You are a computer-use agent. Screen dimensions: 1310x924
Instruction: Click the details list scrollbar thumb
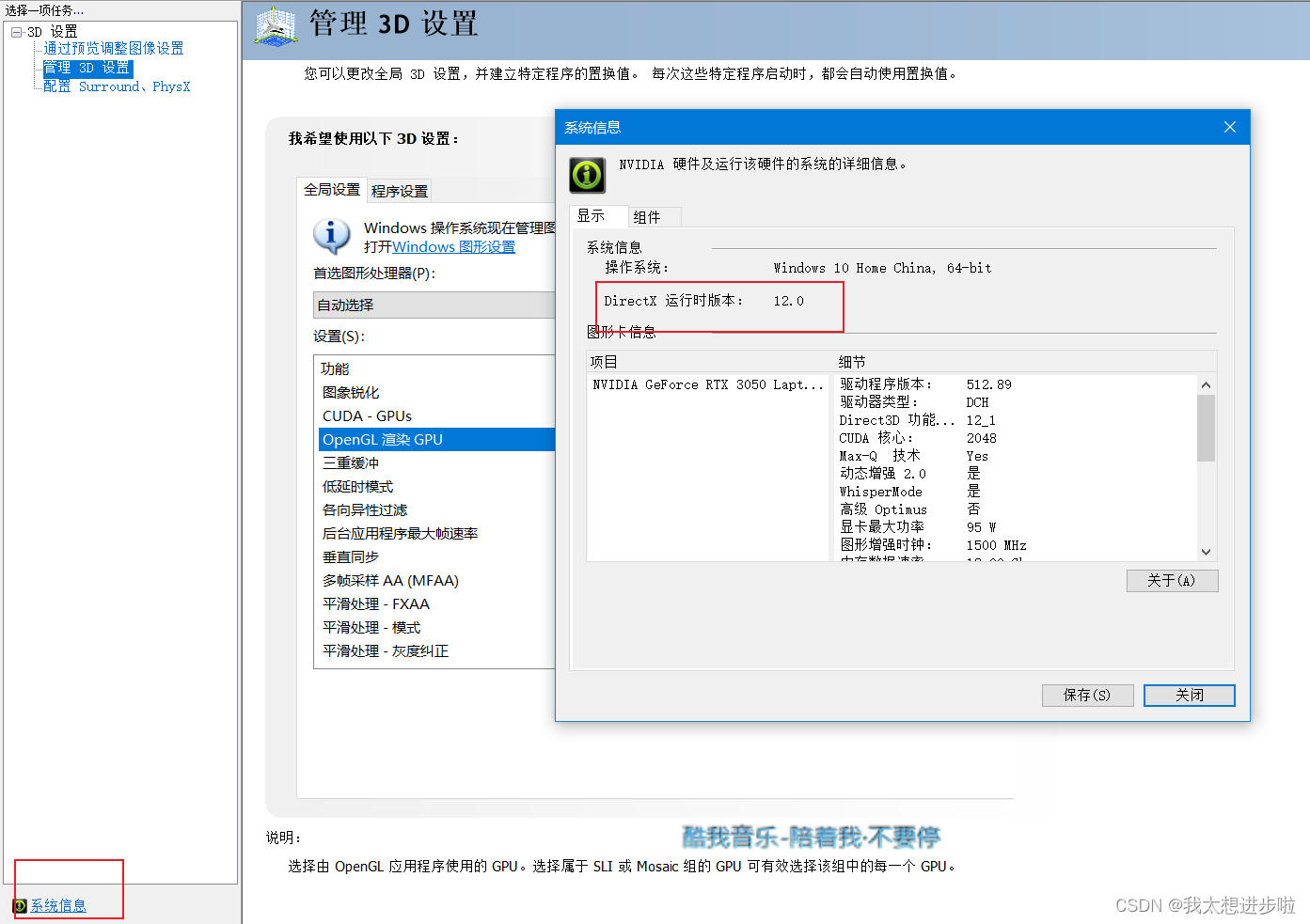1206,429
